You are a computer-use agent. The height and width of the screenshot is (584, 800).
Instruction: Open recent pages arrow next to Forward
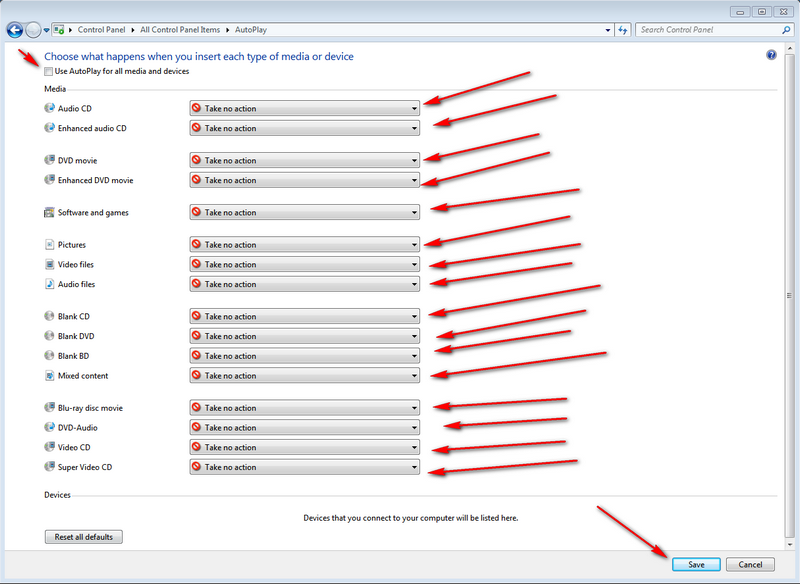point(46,30)
